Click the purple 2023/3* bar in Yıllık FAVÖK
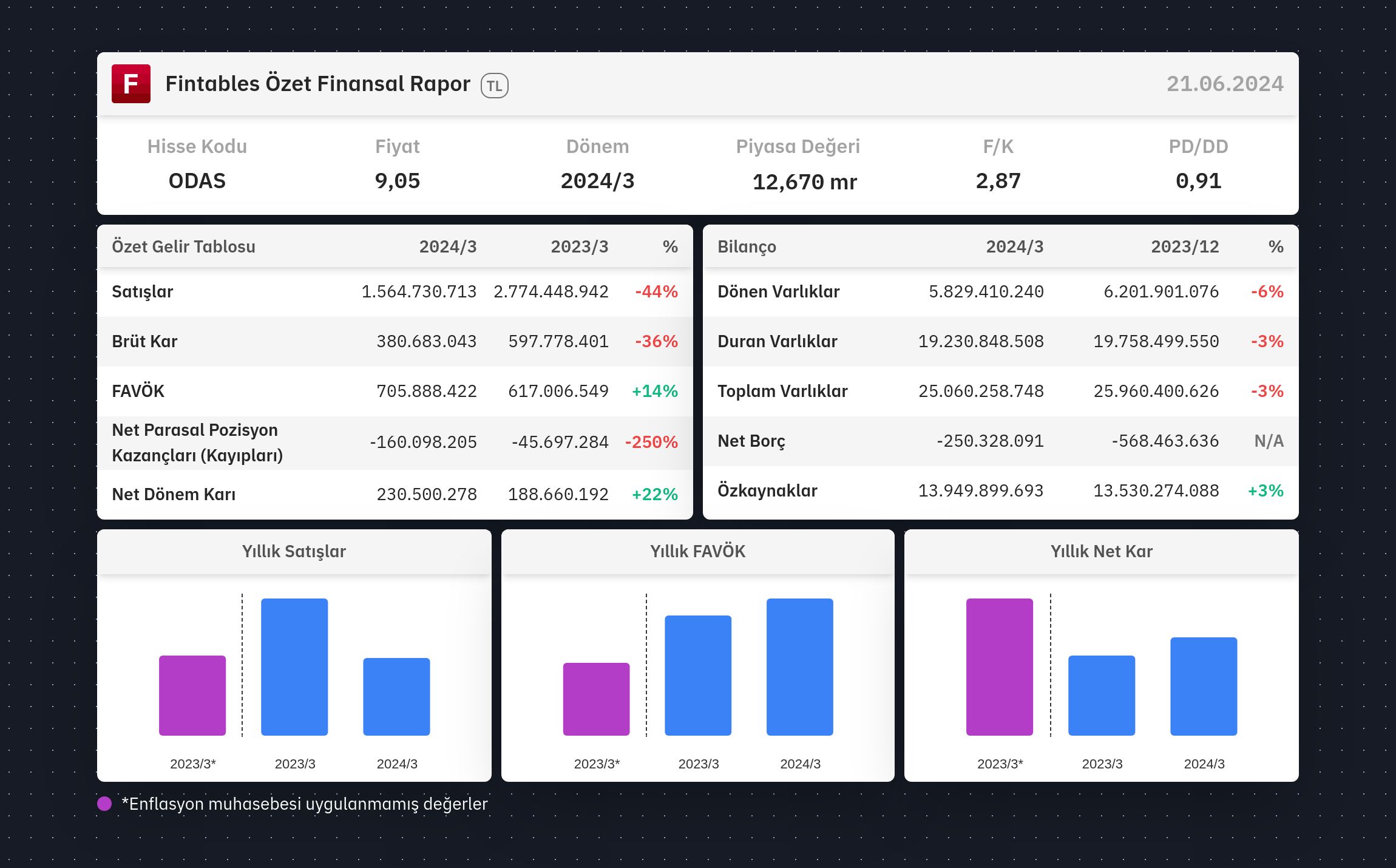This screenshot has height=868, width=1396. 596,699
